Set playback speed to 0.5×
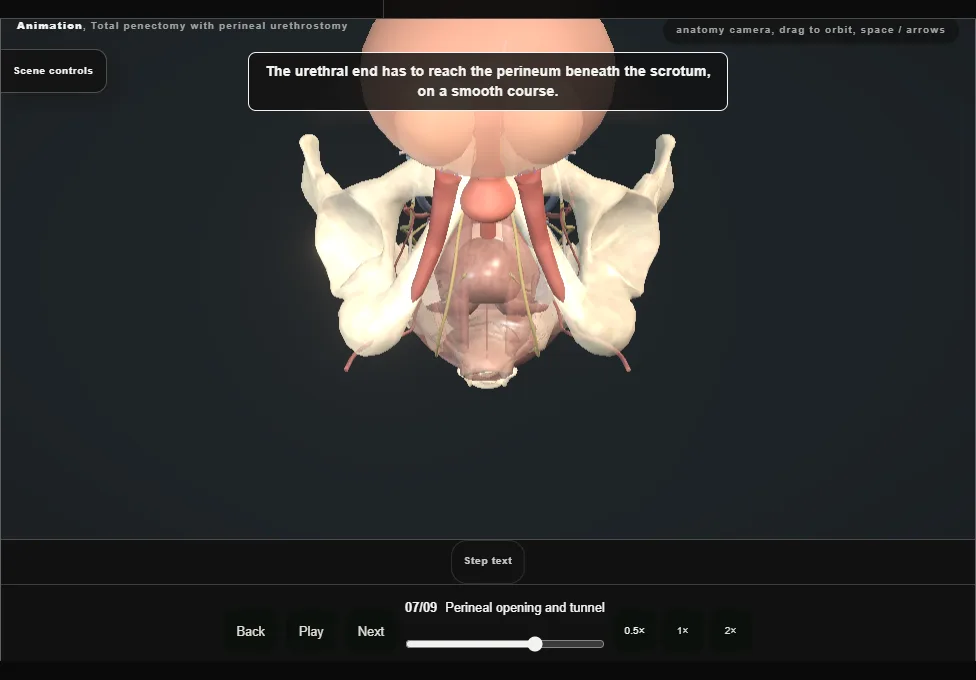This screenshot has width=976, height=680. (x=634, y=631)
